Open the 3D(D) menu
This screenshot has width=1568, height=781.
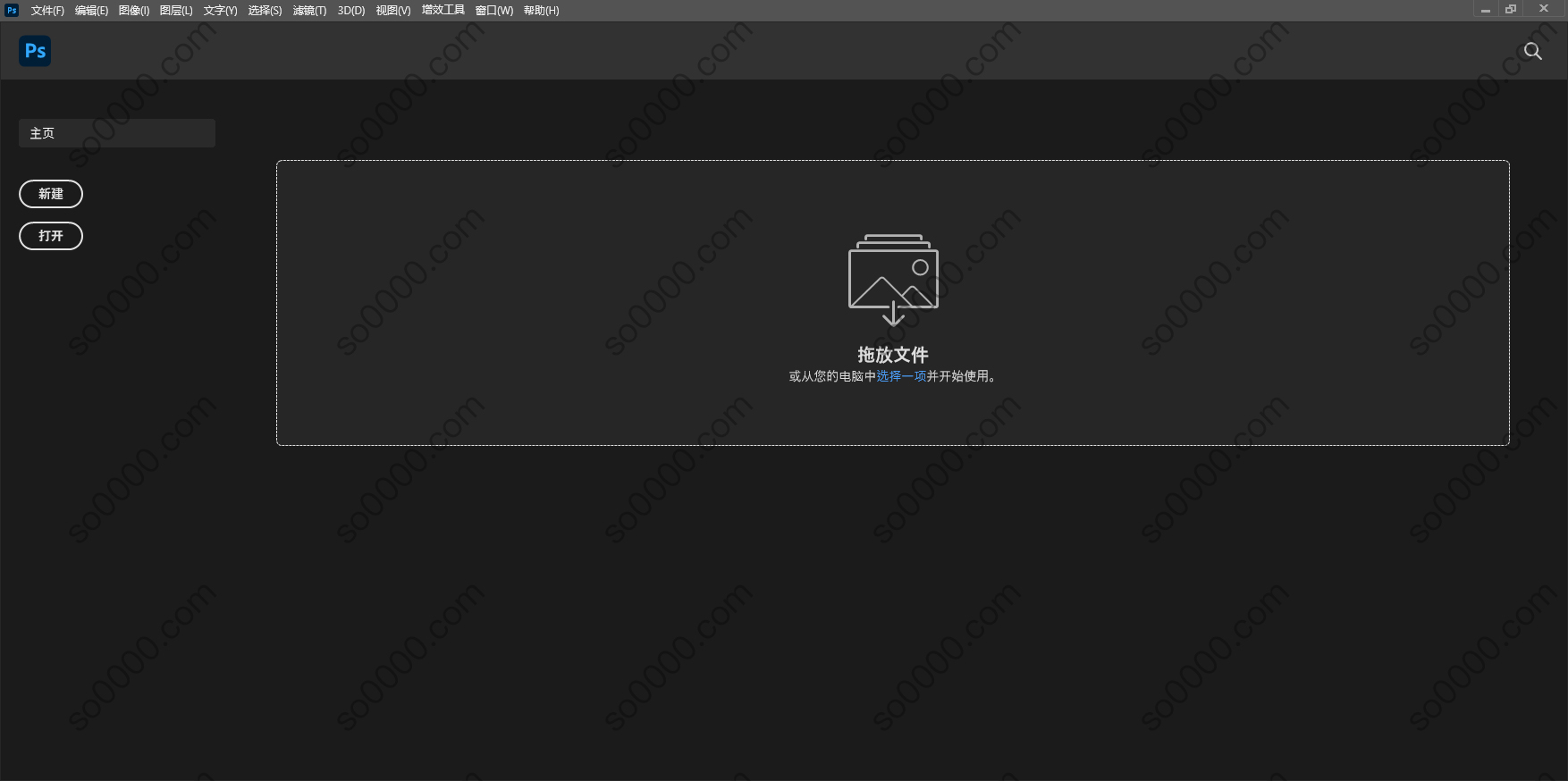tap(351, 11)
